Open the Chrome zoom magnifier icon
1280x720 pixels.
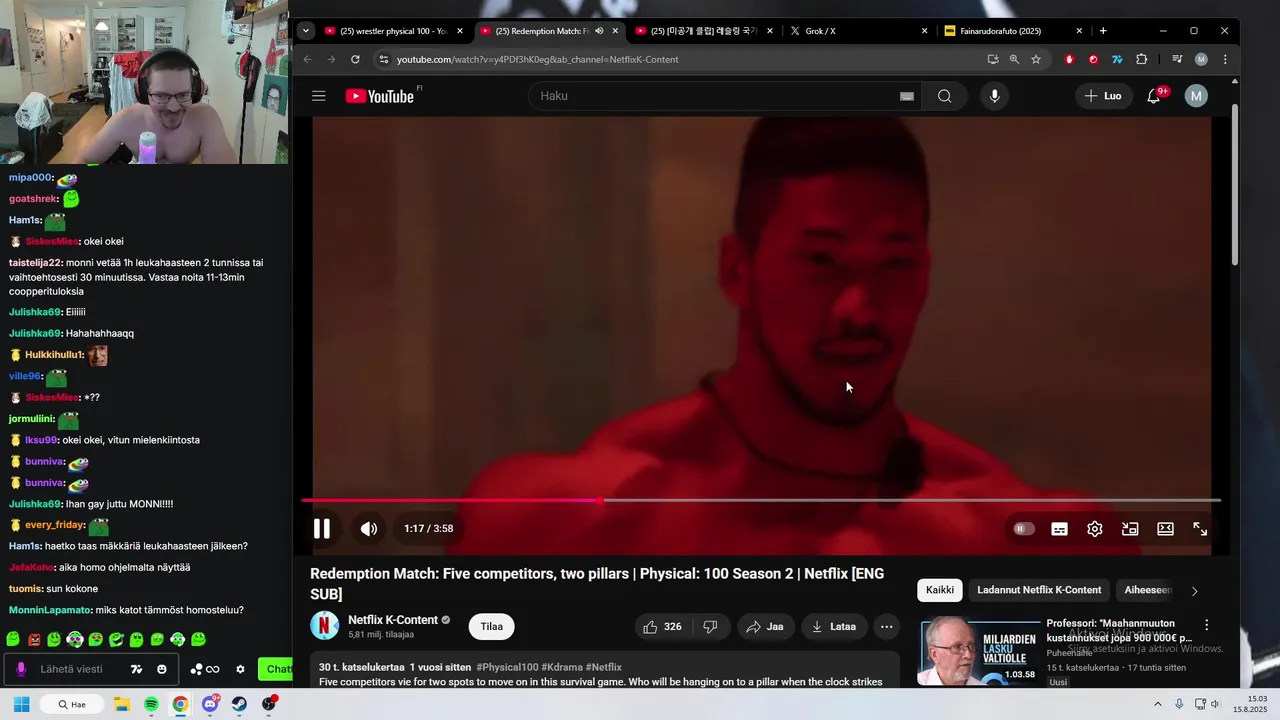1014,59
